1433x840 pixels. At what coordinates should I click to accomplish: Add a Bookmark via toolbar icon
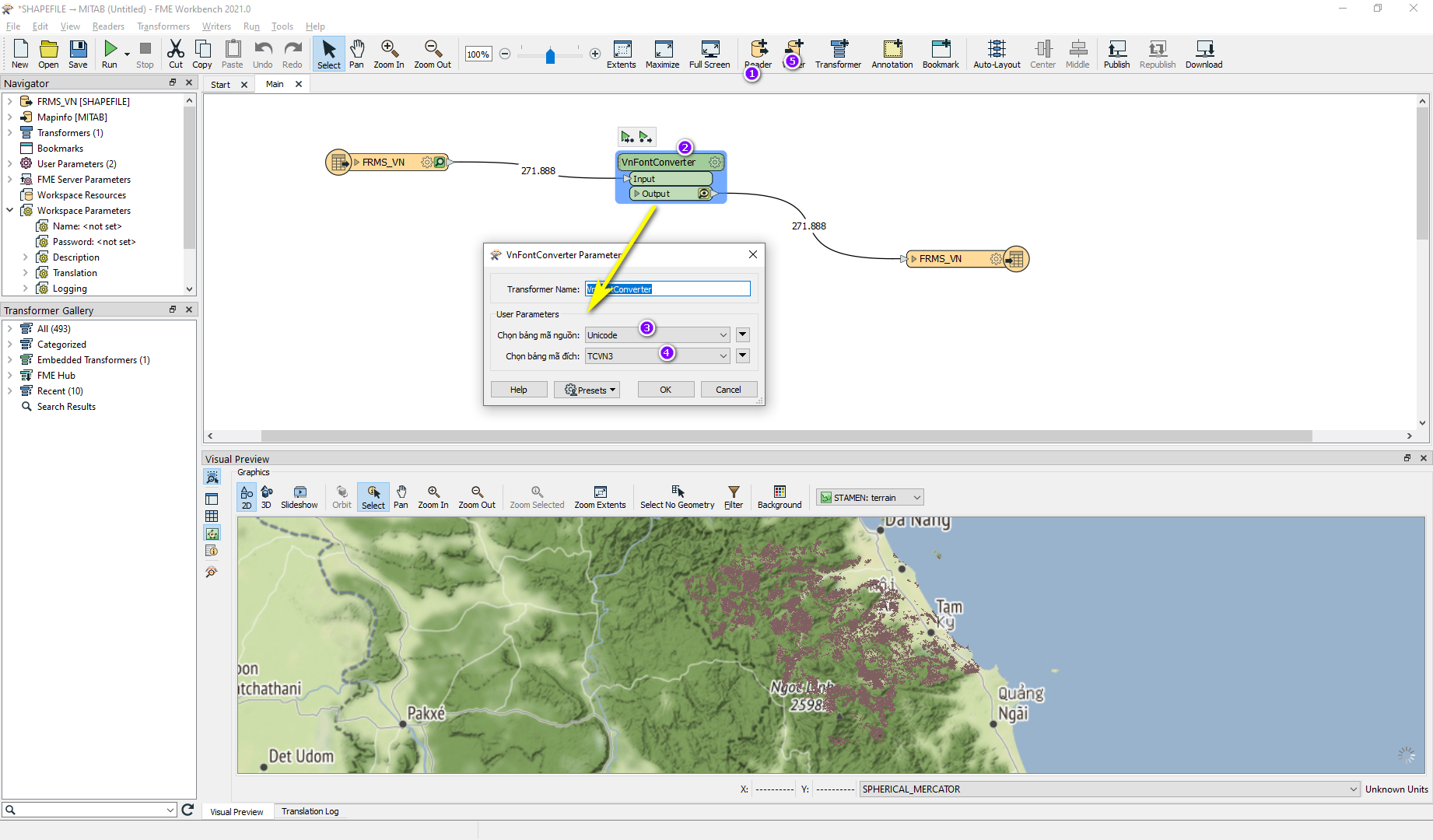(x=941, y=54)
